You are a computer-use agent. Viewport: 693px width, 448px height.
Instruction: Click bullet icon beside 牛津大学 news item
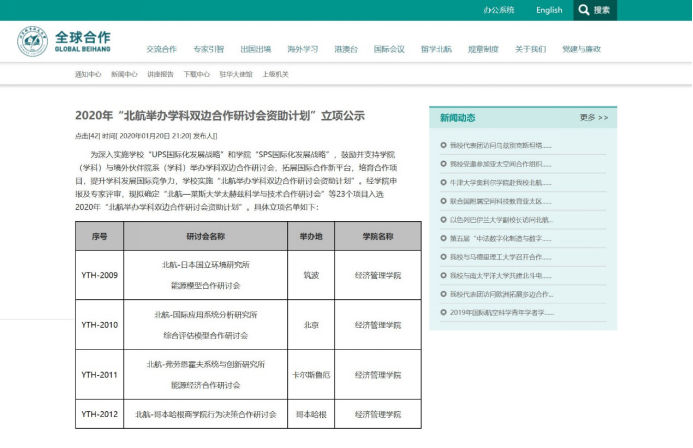443,183
